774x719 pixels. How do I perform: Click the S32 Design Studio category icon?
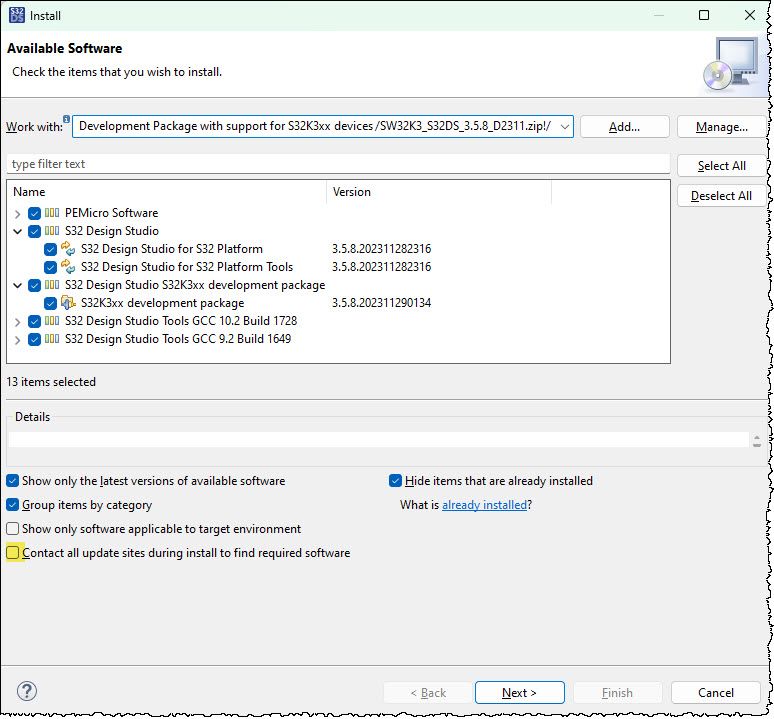tap(52, 231)
